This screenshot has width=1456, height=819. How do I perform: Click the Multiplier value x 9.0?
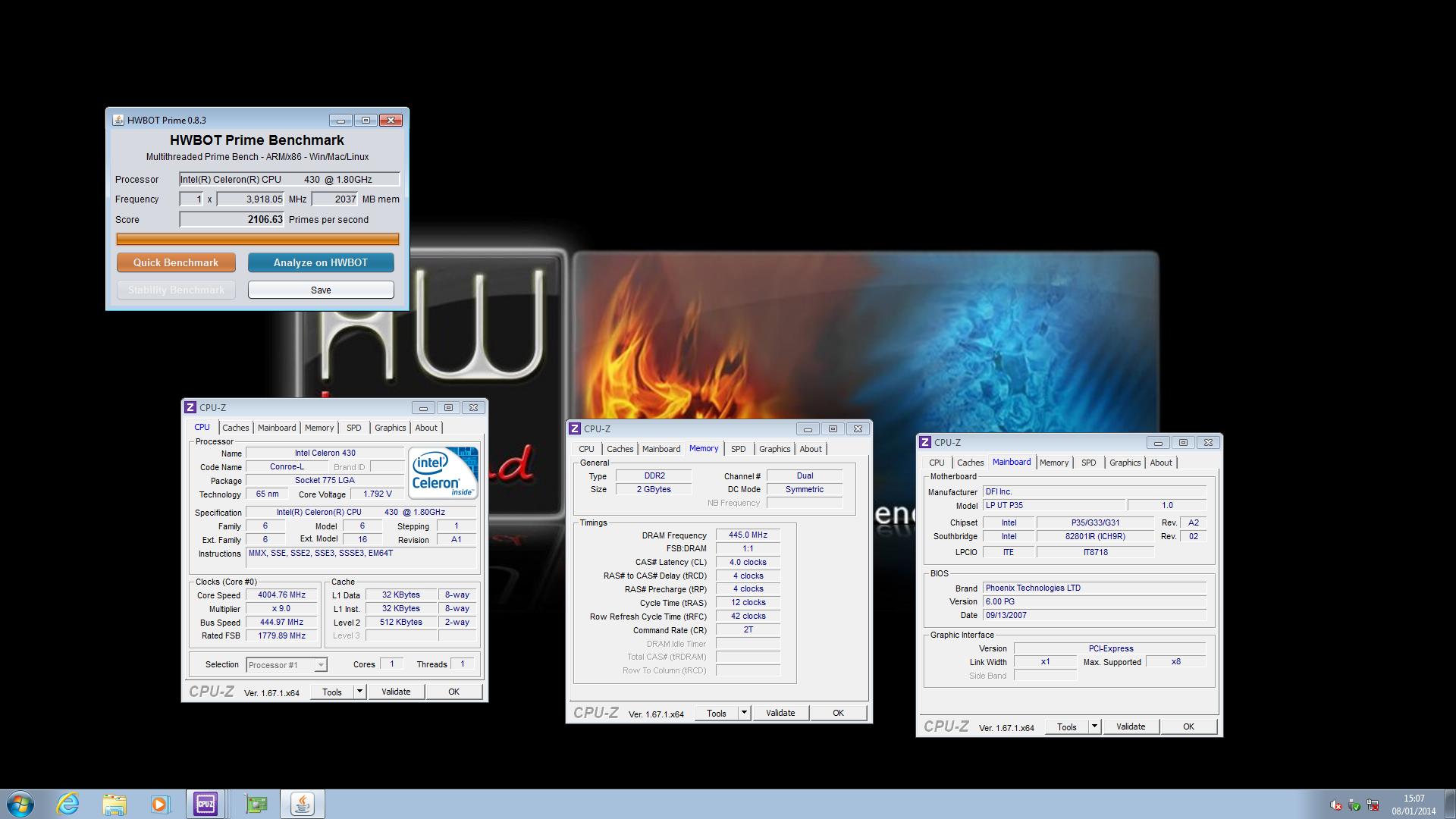[281, 609]
